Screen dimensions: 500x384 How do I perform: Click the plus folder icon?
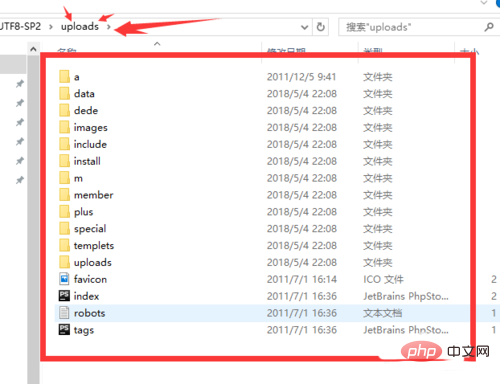click(64, 211)
